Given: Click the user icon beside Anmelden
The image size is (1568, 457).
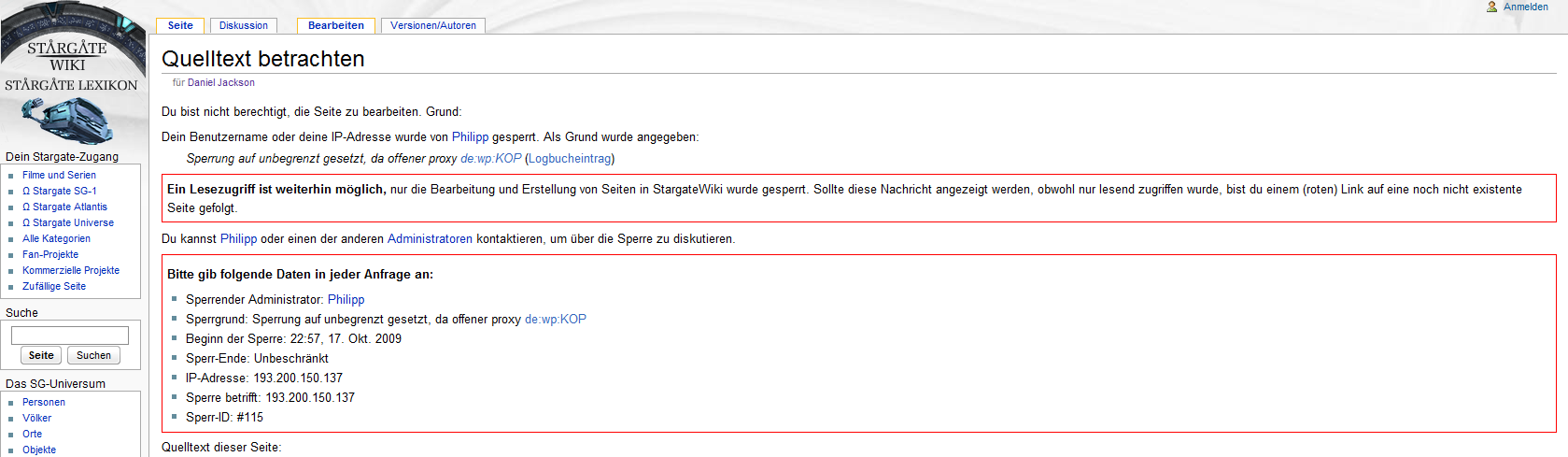Looking at the screenshot, I should pos(1491,7).
